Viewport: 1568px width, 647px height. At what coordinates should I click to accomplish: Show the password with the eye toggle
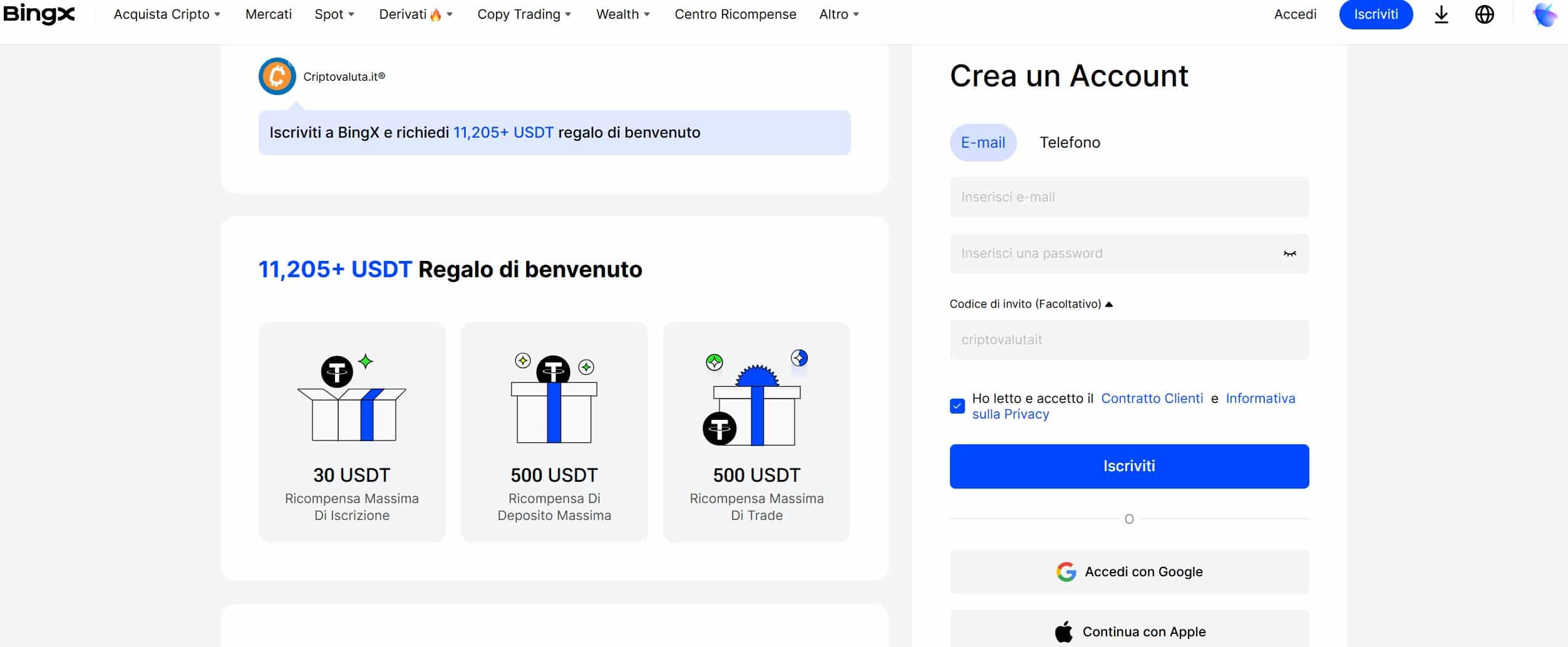point(1289,253)
